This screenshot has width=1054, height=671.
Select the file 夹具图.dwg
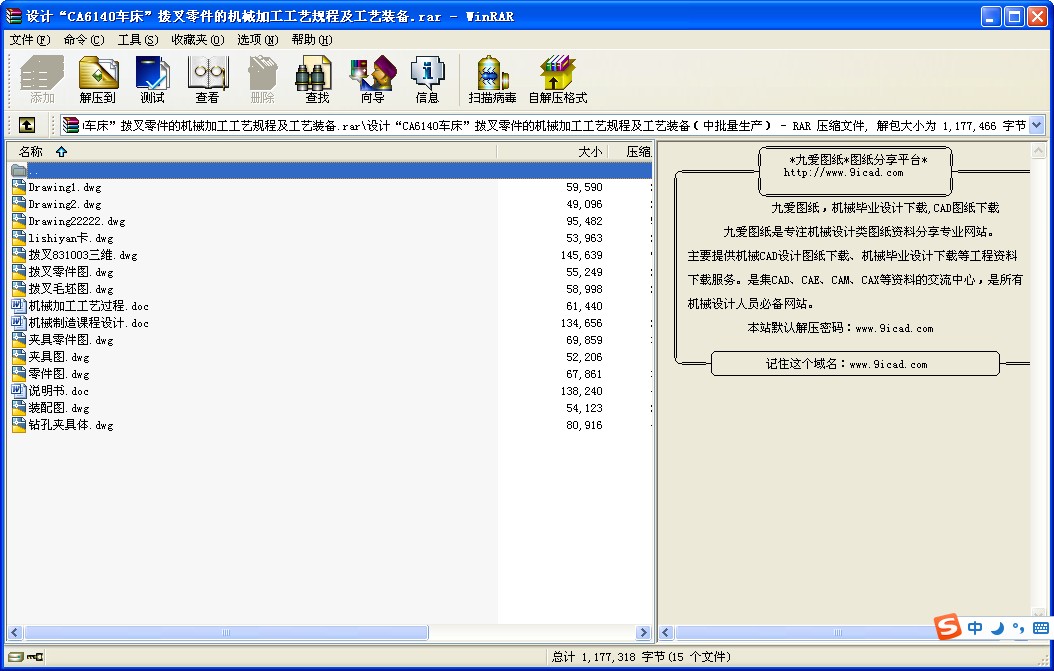(x=58, y=357)
